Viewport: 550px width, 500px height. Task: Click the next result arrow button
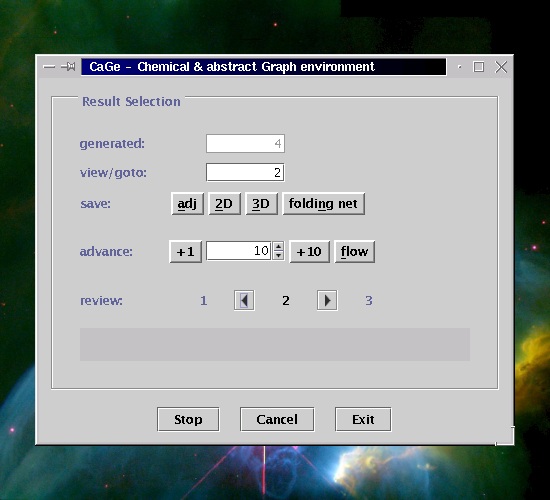click(327, 300)
